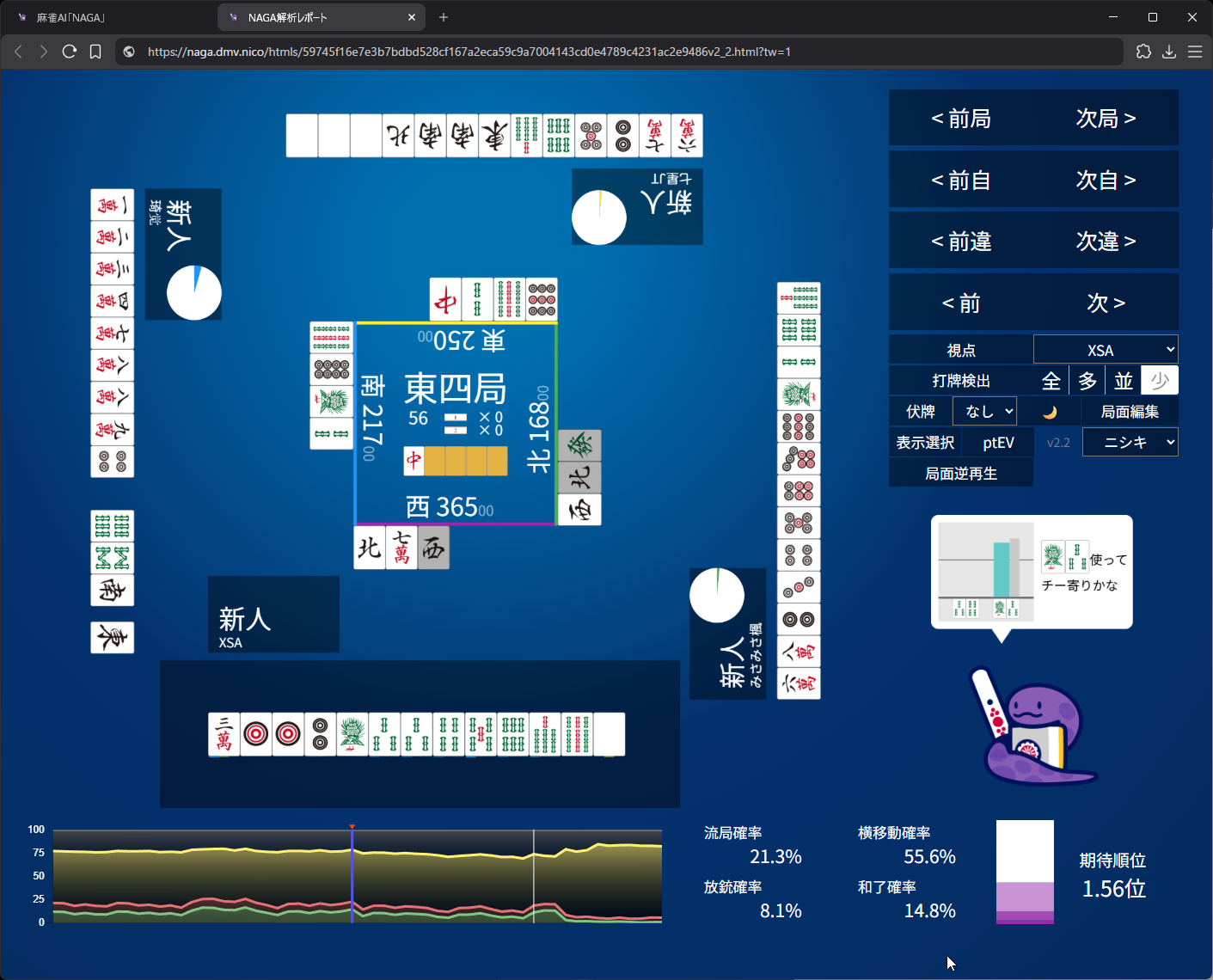Screen dimensions: 1213x980
Task: Open the browser hamburger menu icon
Action: click(1195, 52)
